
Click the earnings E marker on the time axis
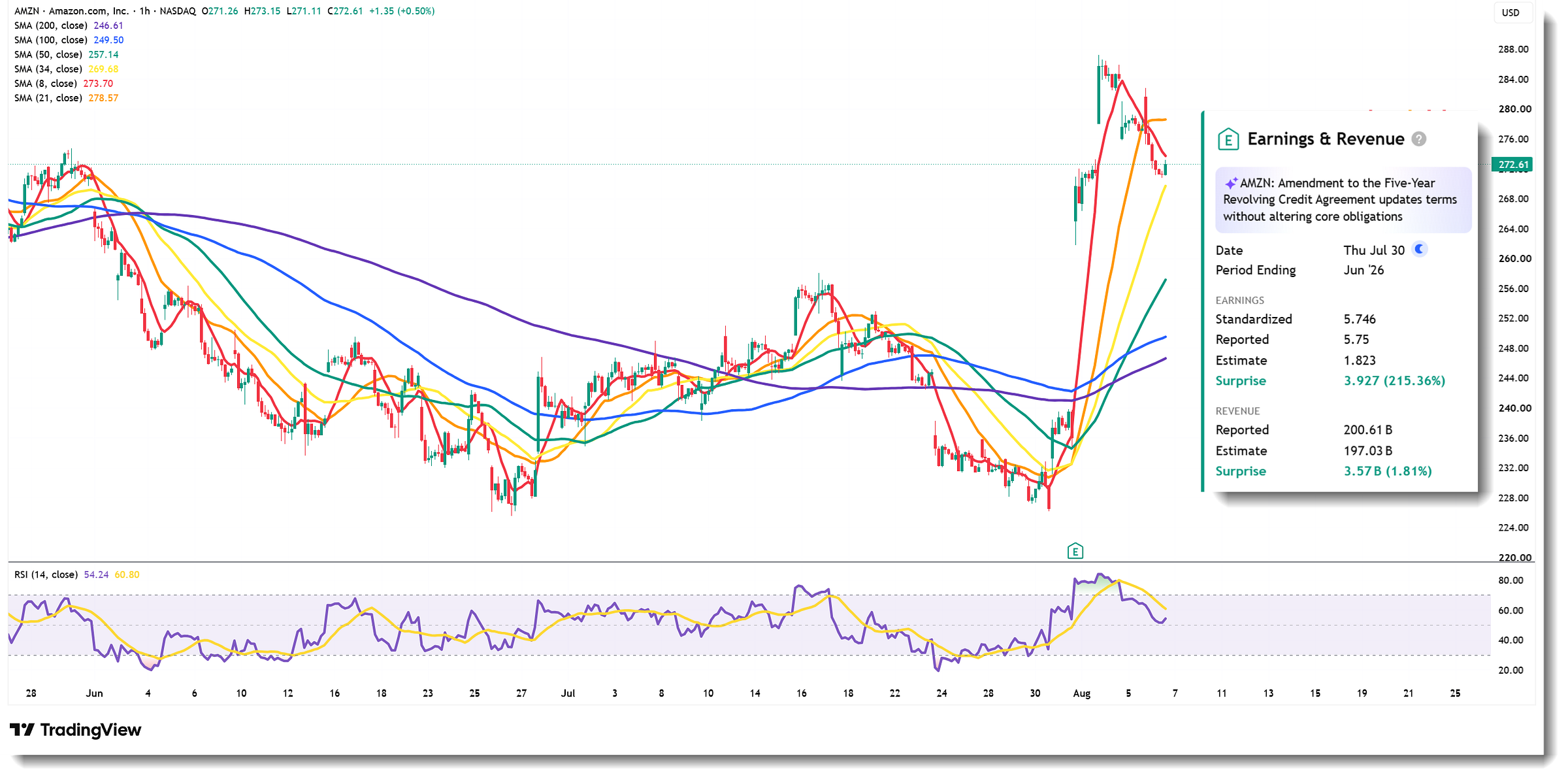1075,551
